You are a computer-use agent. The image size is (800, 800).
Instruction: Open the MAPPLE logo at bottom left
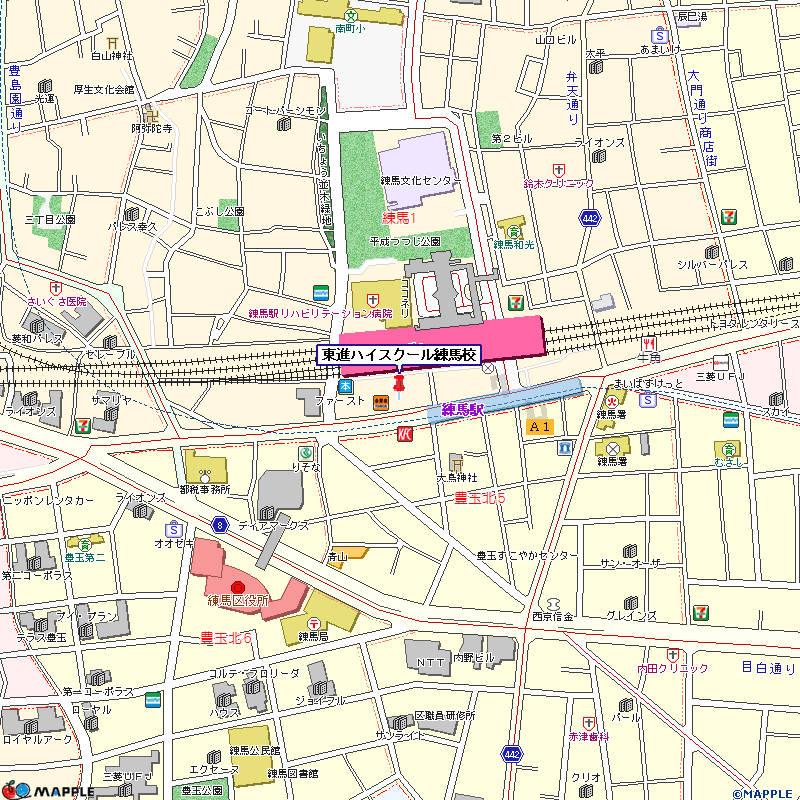(48, 788)
